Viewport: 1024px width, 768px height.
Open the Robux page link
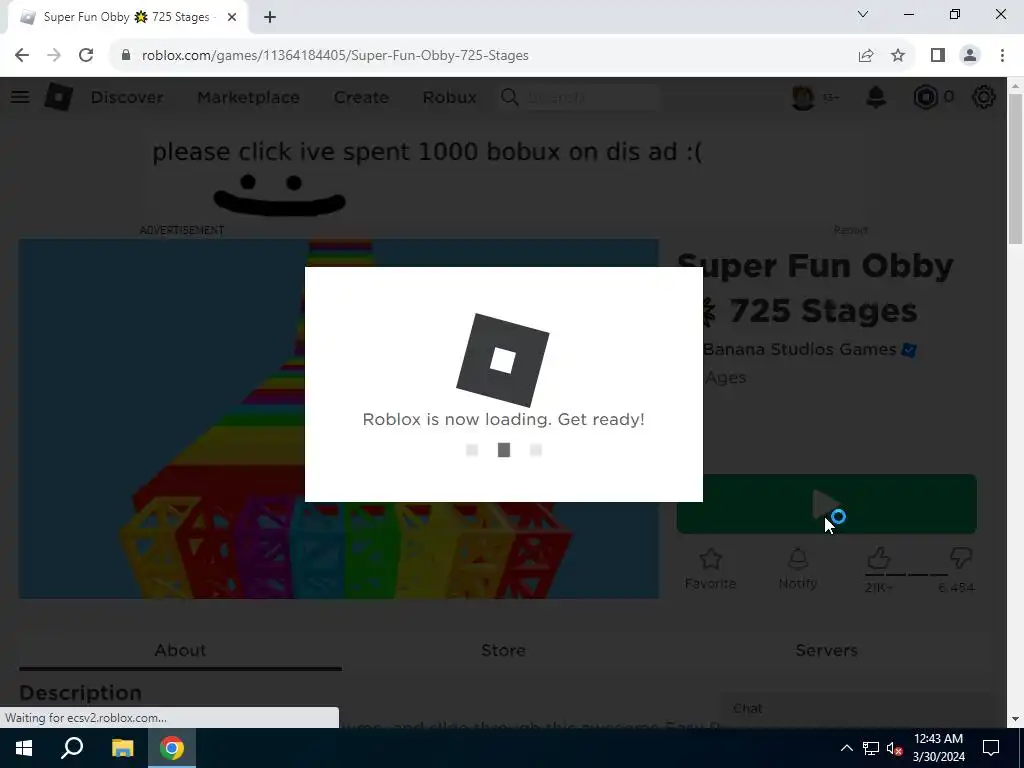[449, 97]
